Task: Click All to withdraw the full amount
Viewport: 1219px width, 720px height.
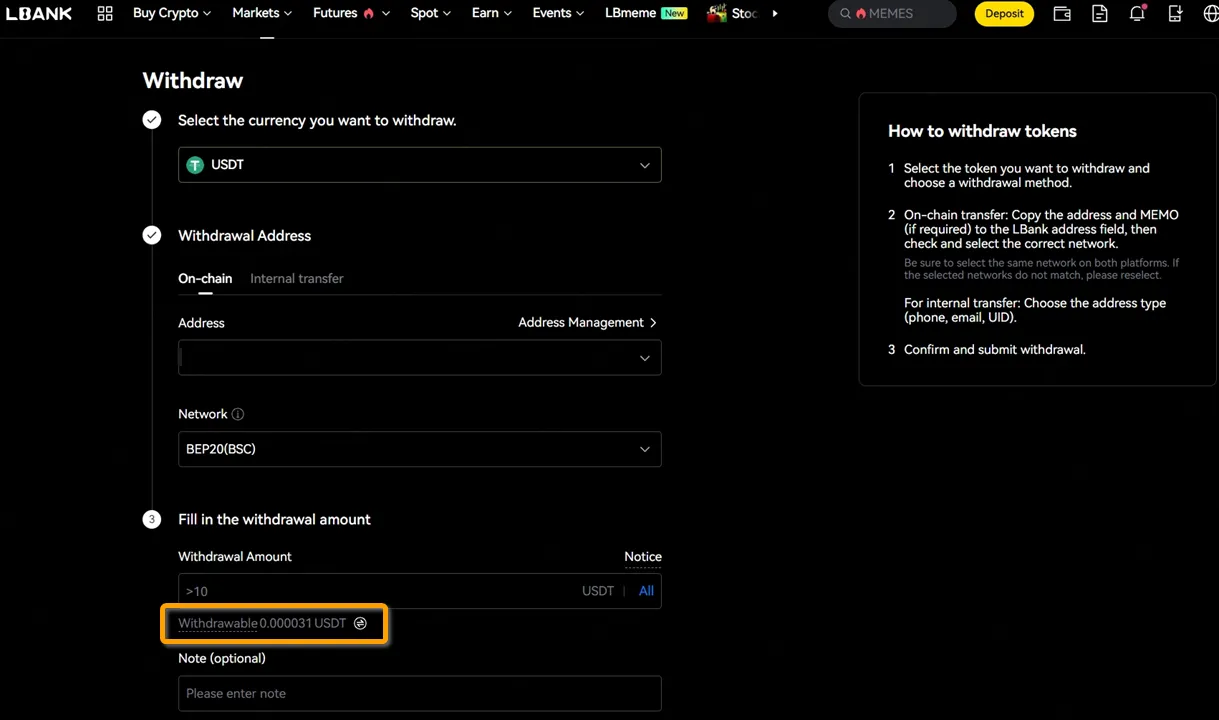Action: [x=646, y=591]
